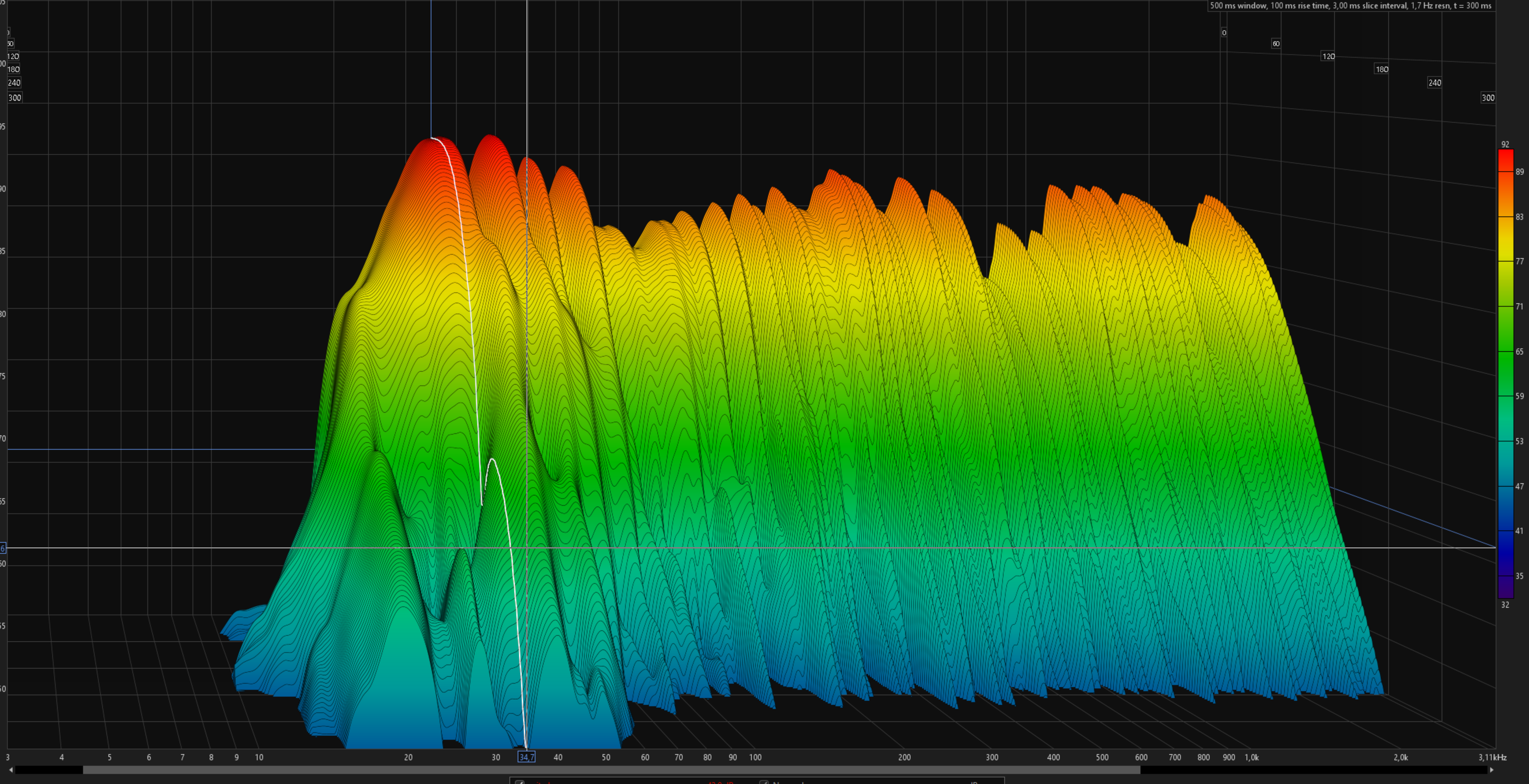The image size is (1529, 784).
Task: Click the highlighted cursor level box on left axis
Action: (x=3, y=548)
